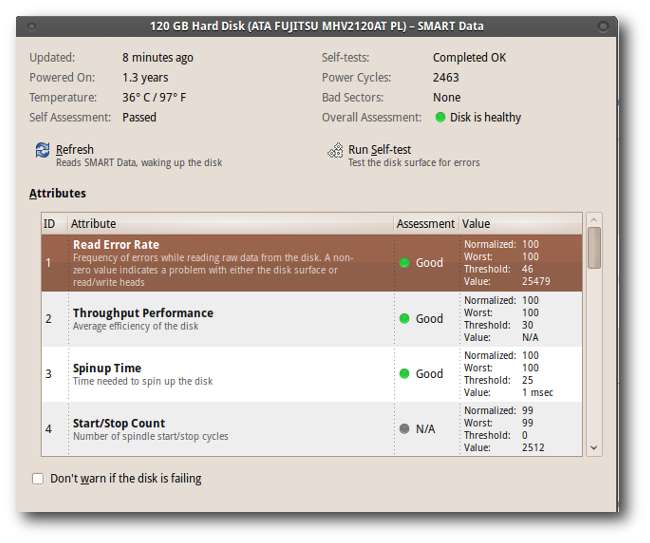This screenshot has height=543, width=650.
Task: Click Time needed to spin up description
Action: 143,381
